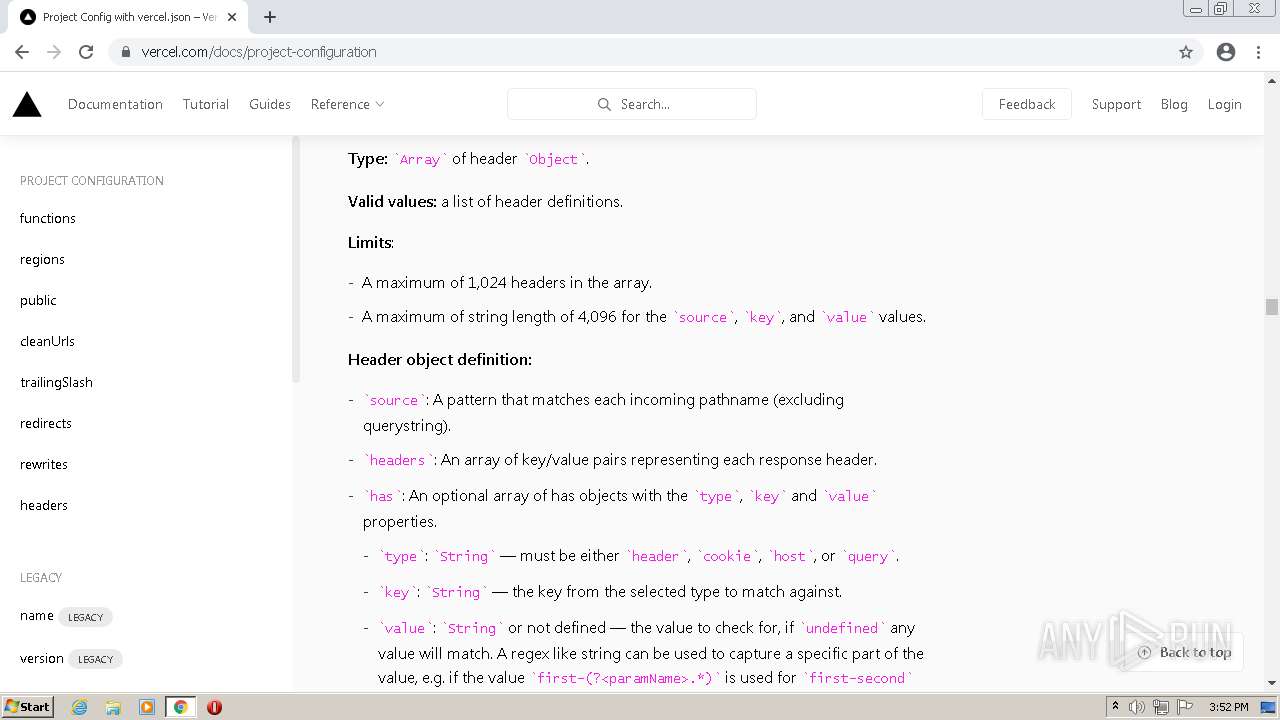Viewport: 1280px width, 720px height.
Task: Go back using browser back arrow
Action: pyautogui.click(x=22, y=52)
